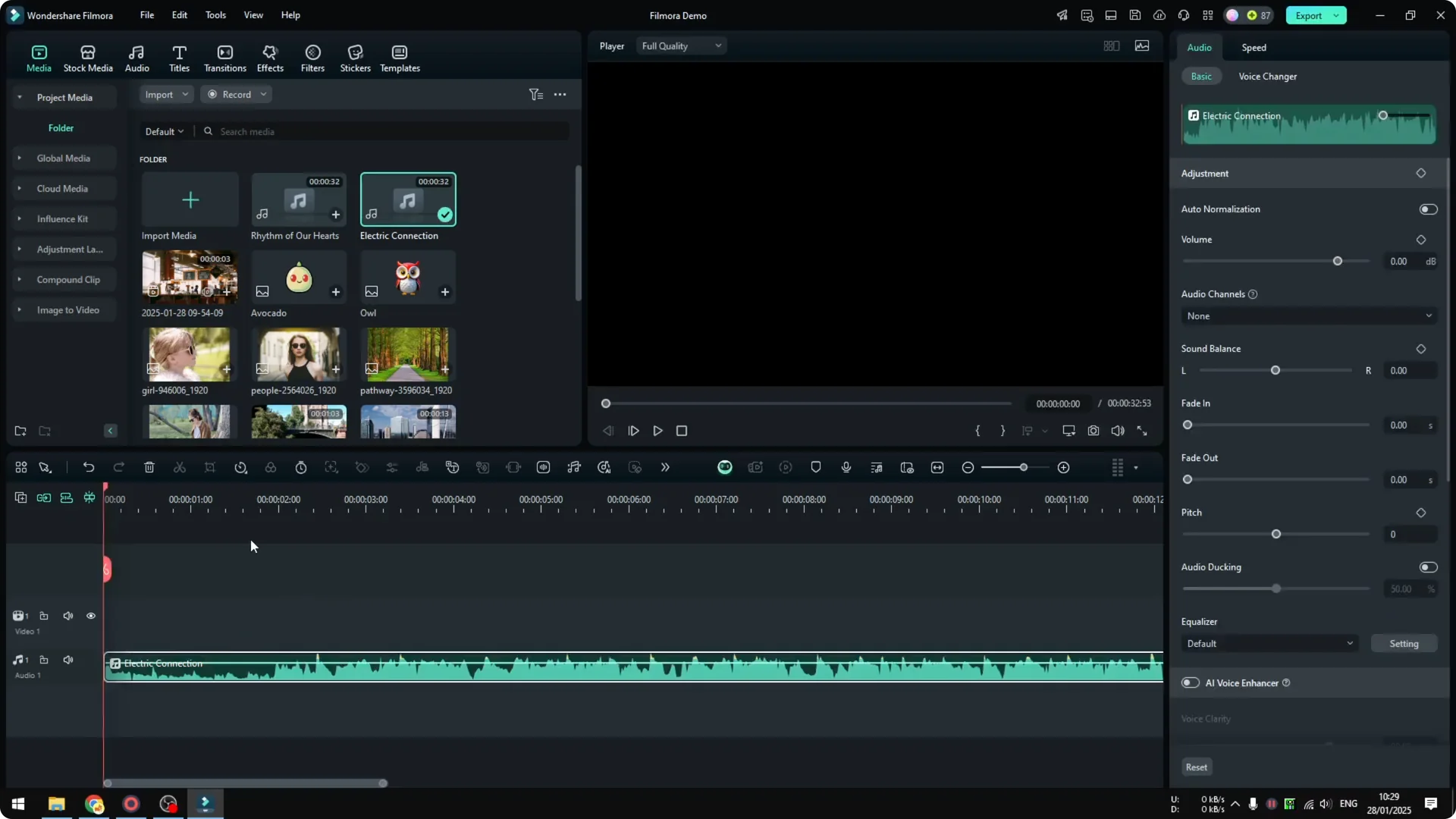
Task: Click the Undo icon in timeline toolbar
Action: pyautogui.click(x=89, y=467)
